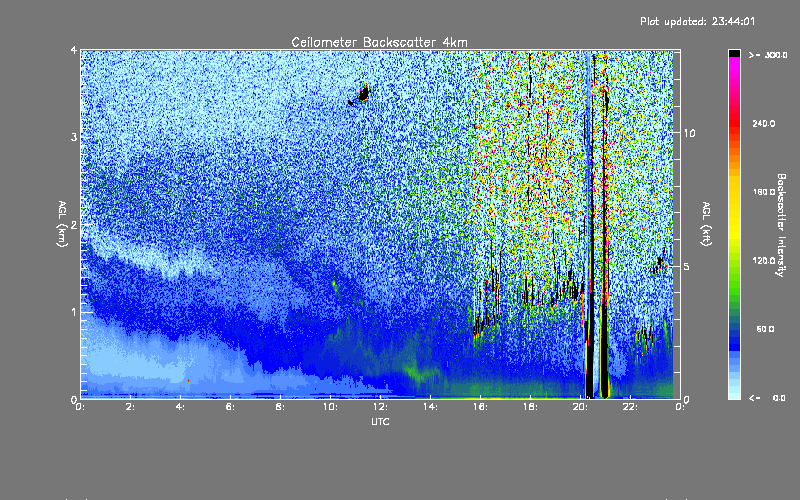800x500 pixels.
Task: Click the '180.0' colorbar value
Action: 764,192
